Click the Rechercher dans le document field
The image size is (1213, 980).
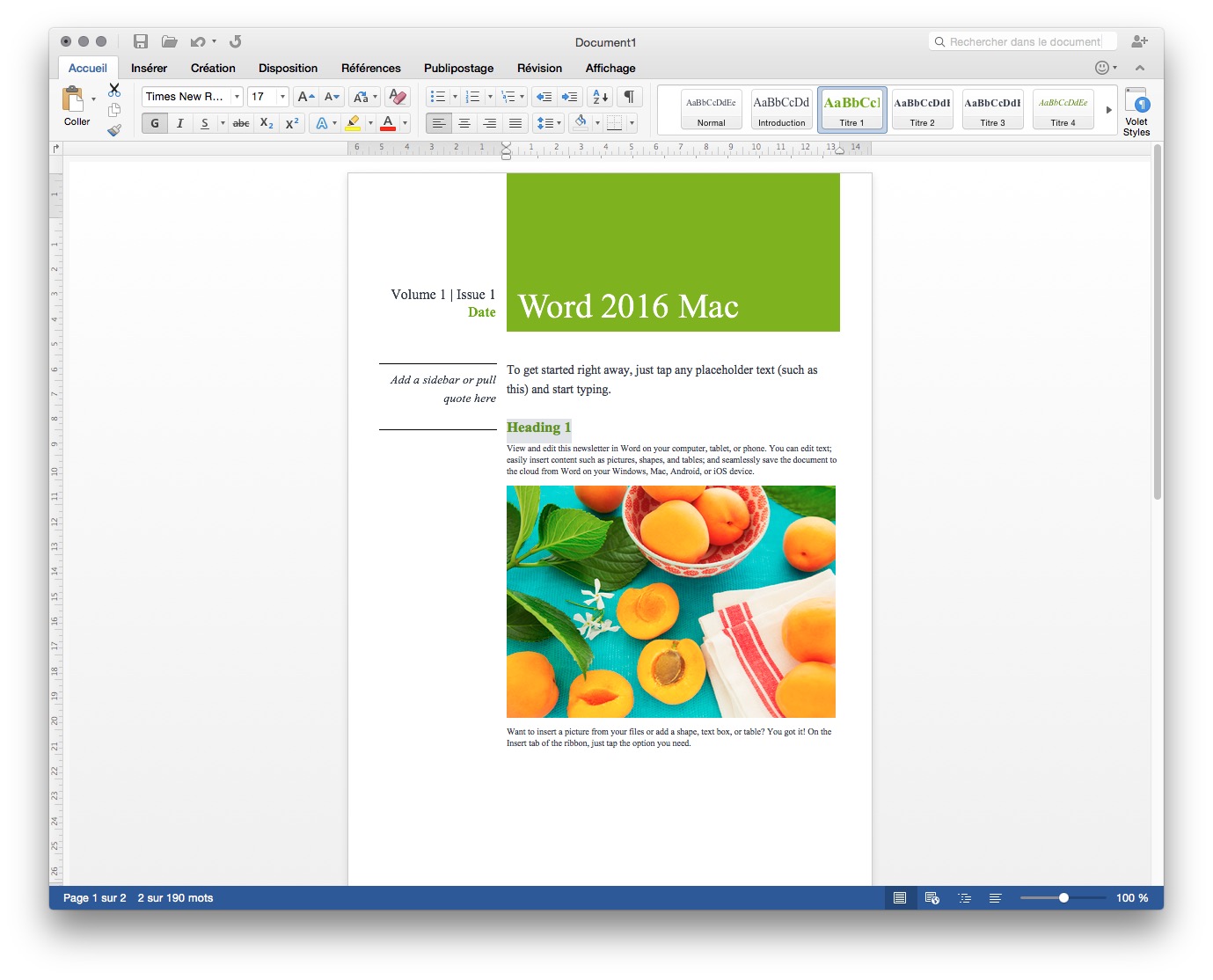[1023, 41]
